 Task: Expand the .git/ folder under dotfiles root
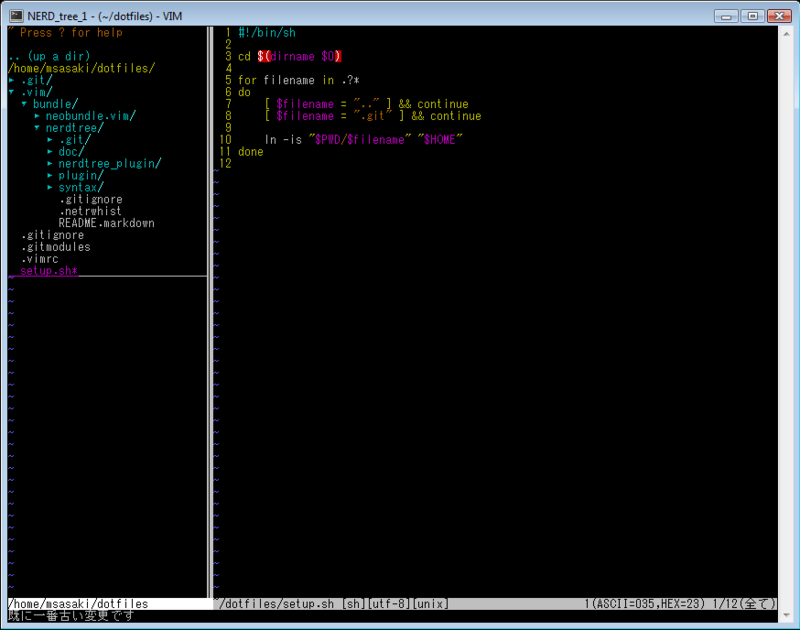(x=11, y=80)
